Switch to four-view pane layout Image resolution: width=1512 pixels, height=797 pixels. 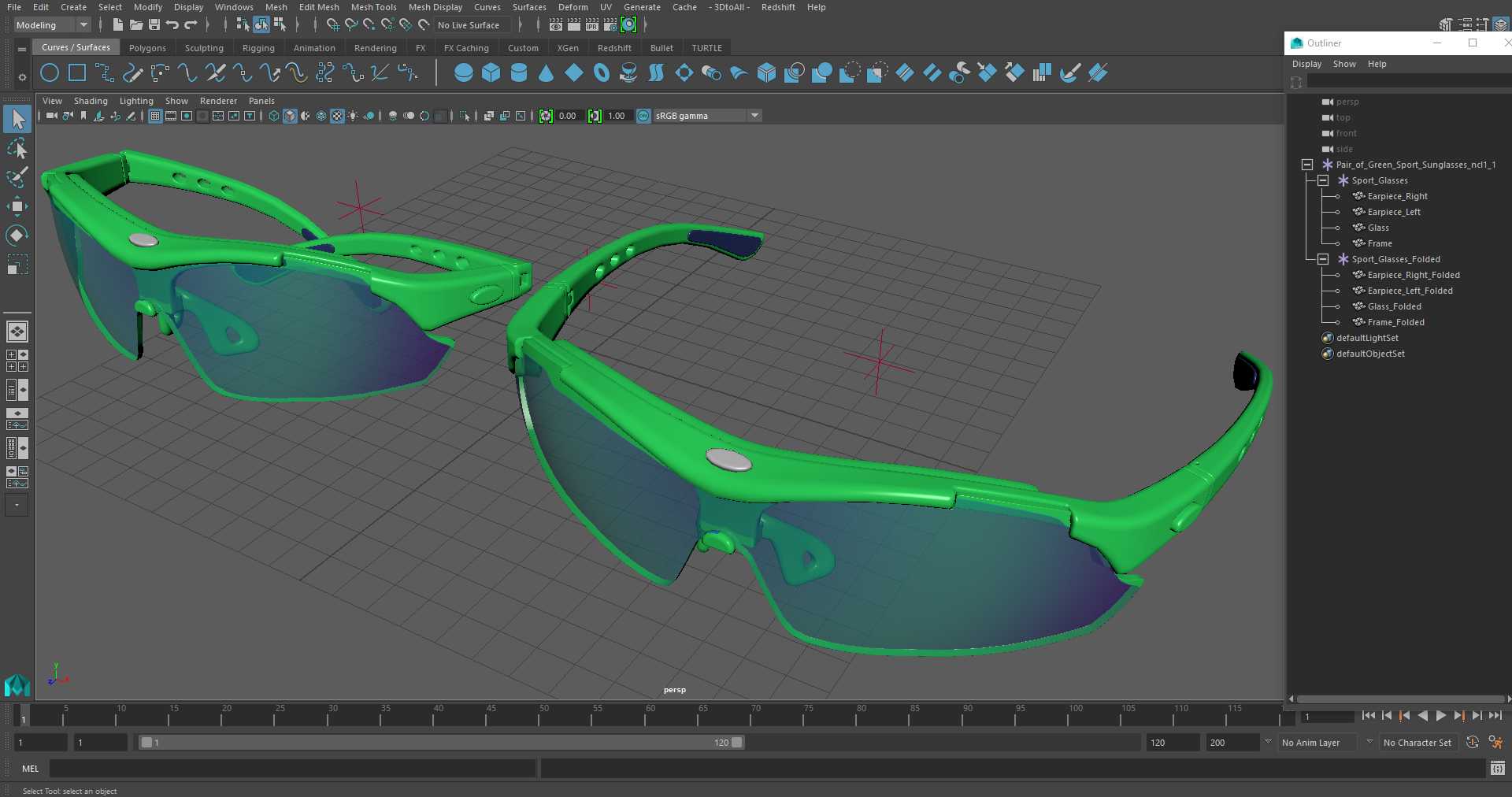point(17,361)
